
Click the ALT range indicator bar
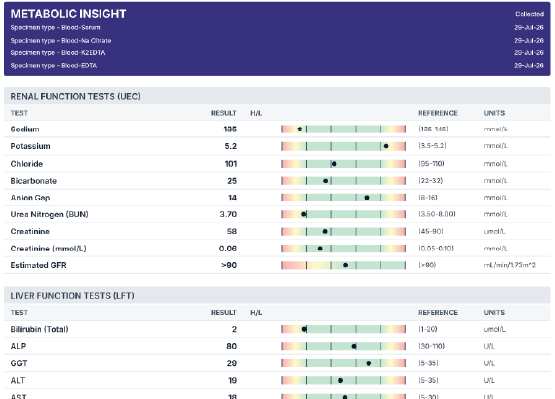click(343, 381)
